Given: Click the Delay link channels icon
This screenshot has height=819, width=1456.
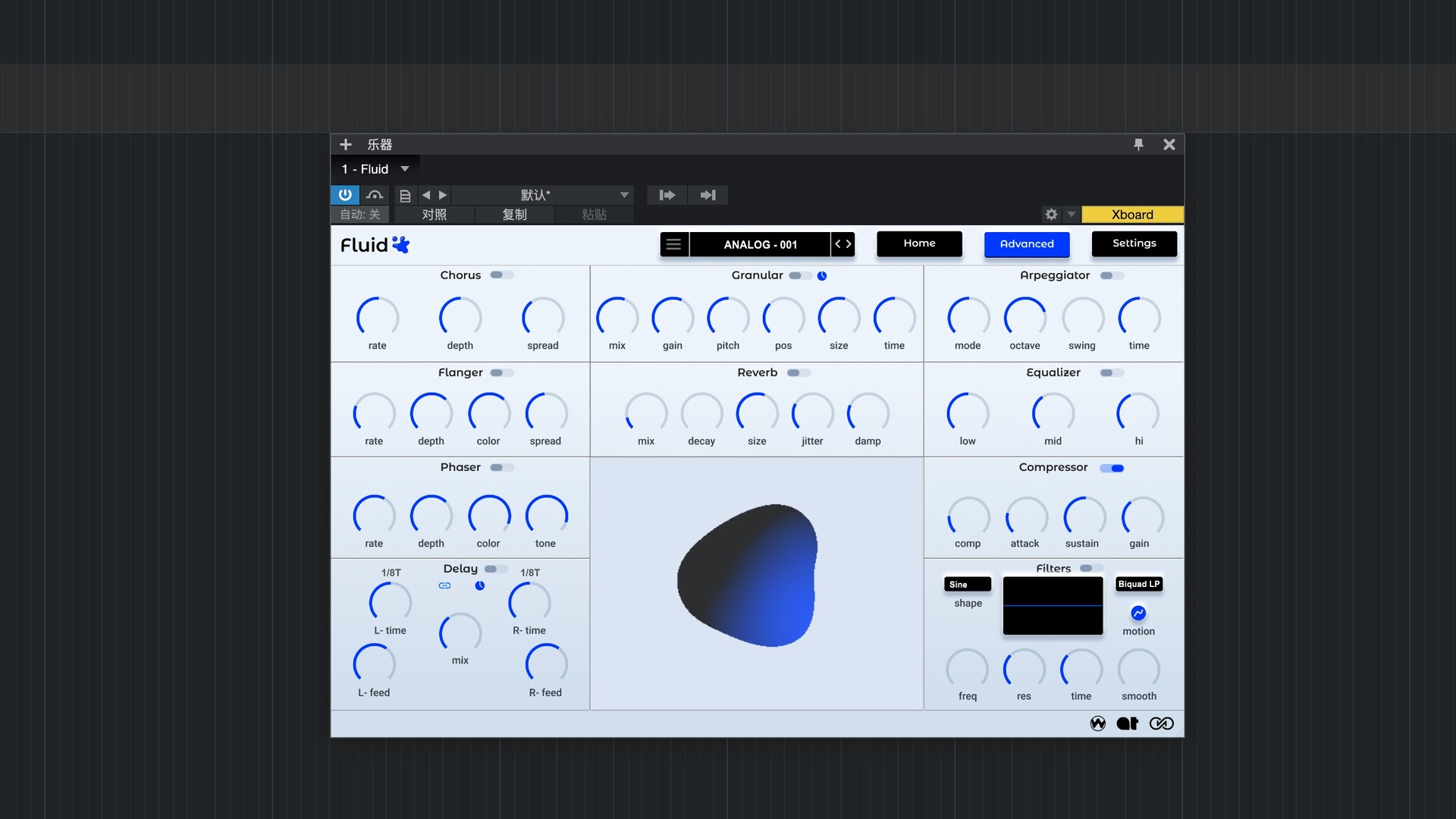Looking at the screenshot, I should (444, 585).
